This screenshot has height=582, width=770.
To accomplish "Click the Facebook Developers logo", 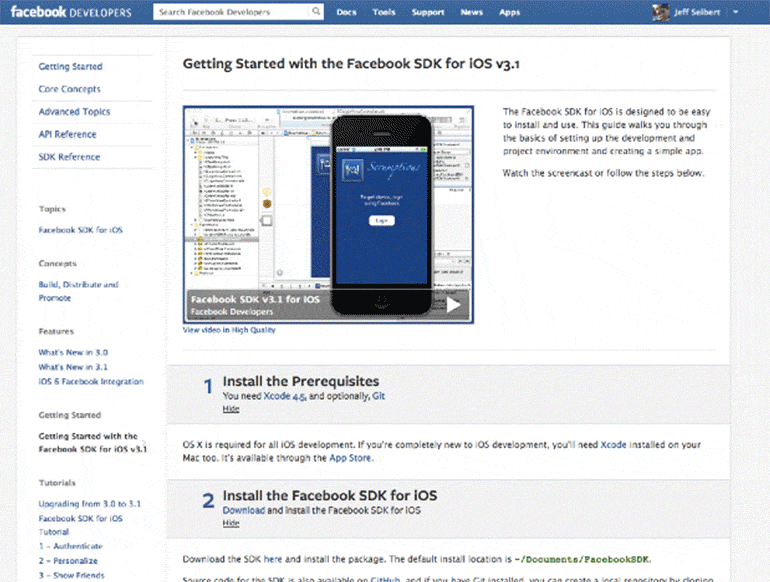I will click(x=71, y=12).
